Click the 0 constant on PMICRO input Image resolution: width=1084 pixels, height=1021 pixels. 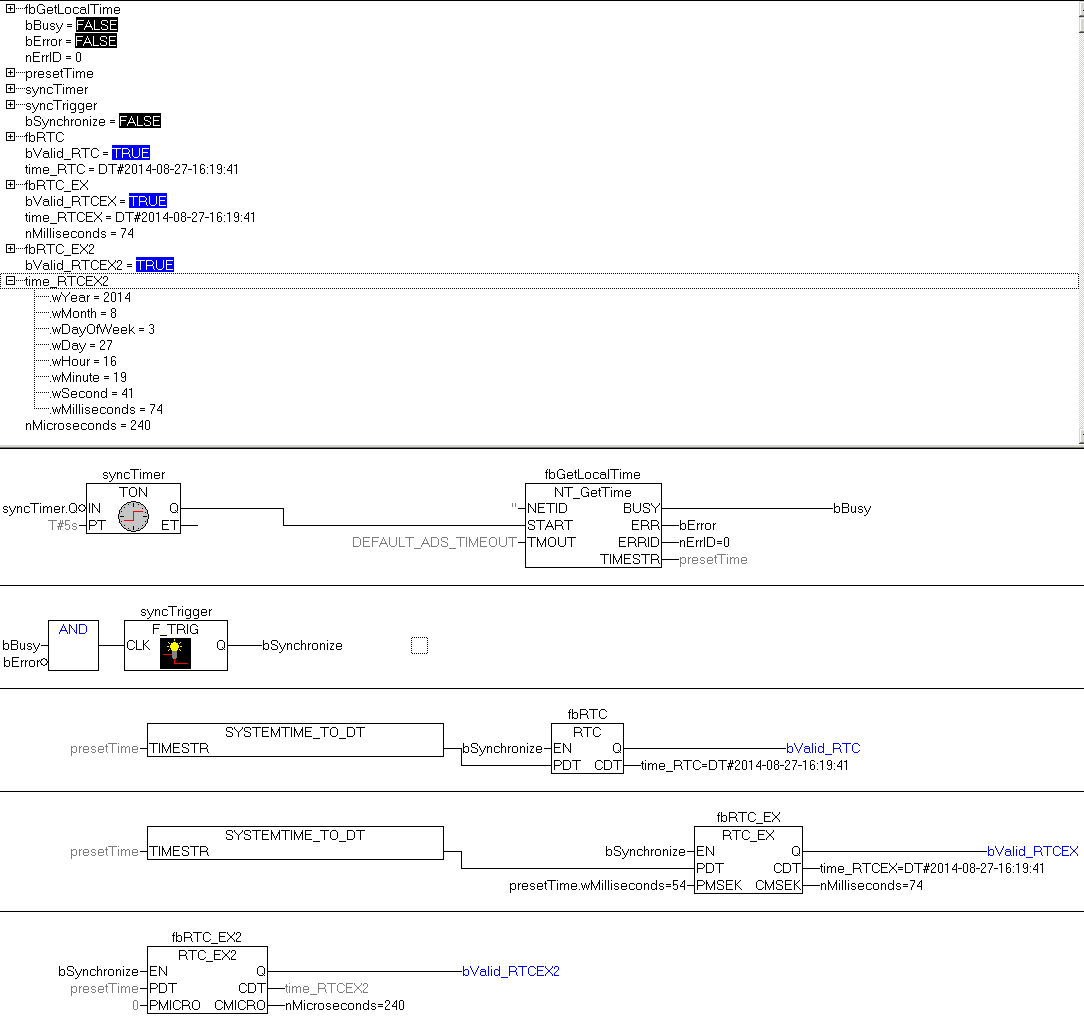(x=136, y=1005)
